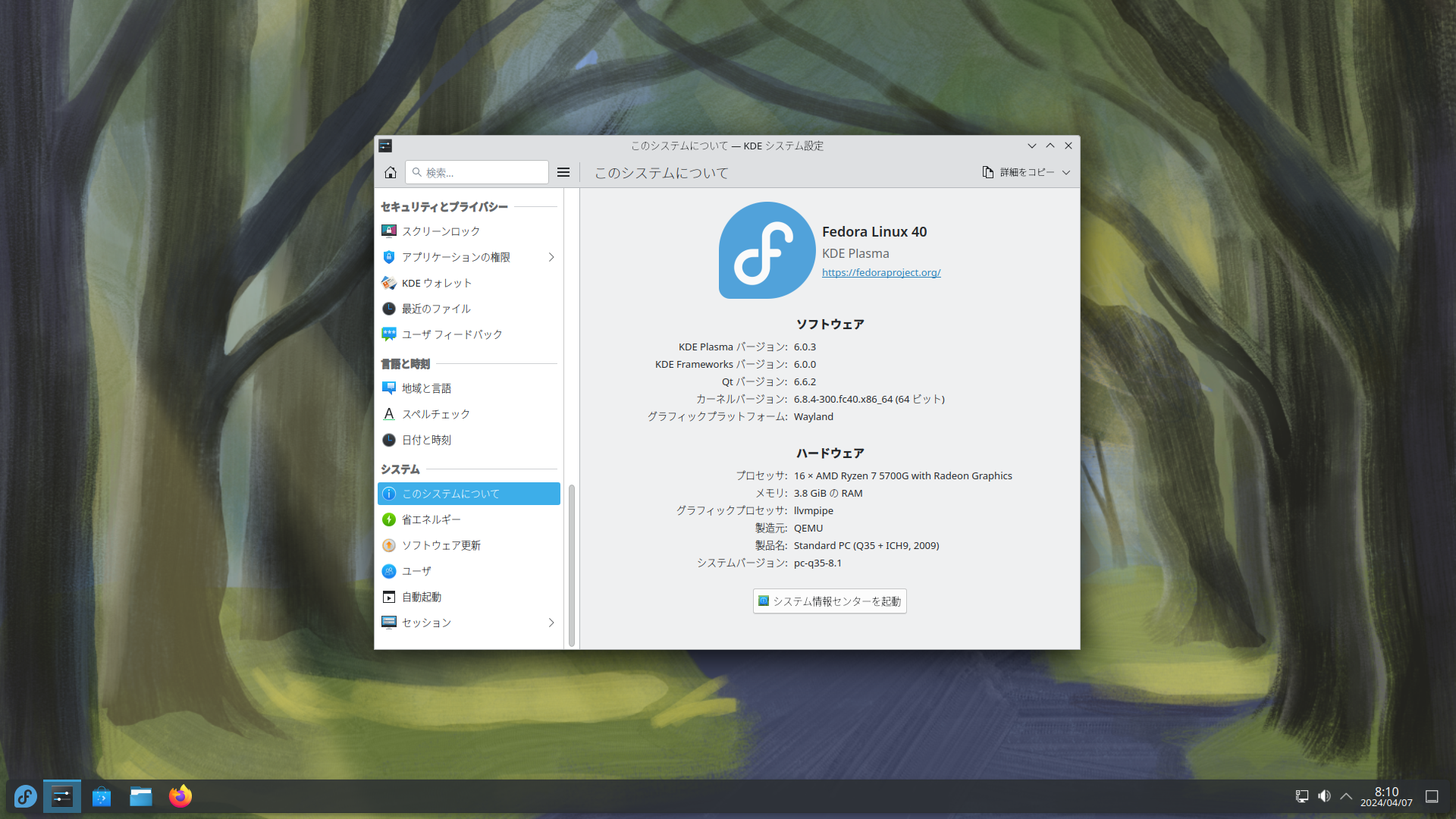Select 地域と言語 in the sidebar
The width and height of the screenshot is (1456, 819).
[x=426, y=388]
